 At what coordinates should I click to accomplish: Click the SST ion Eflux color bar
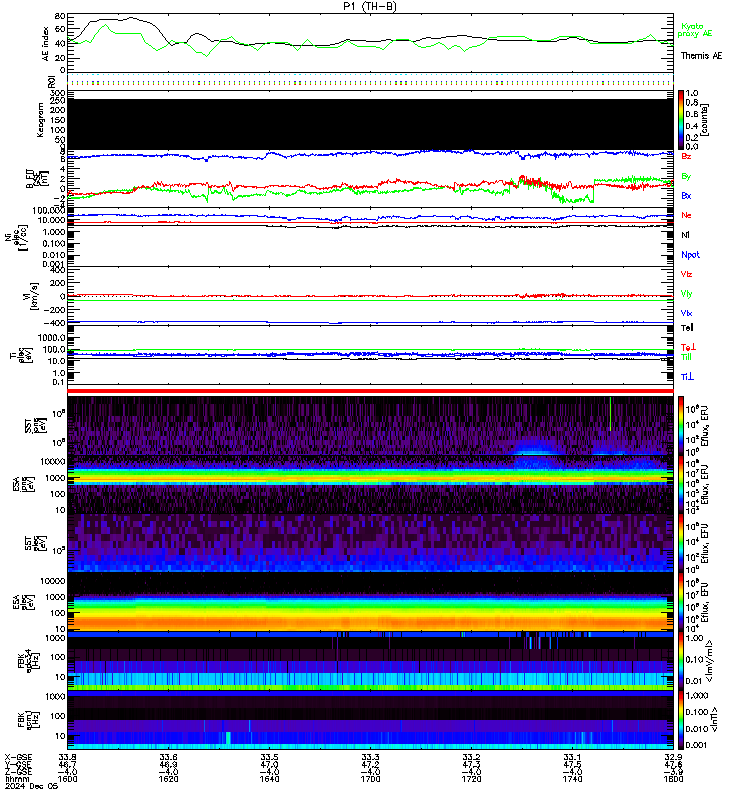coord(681,426)
